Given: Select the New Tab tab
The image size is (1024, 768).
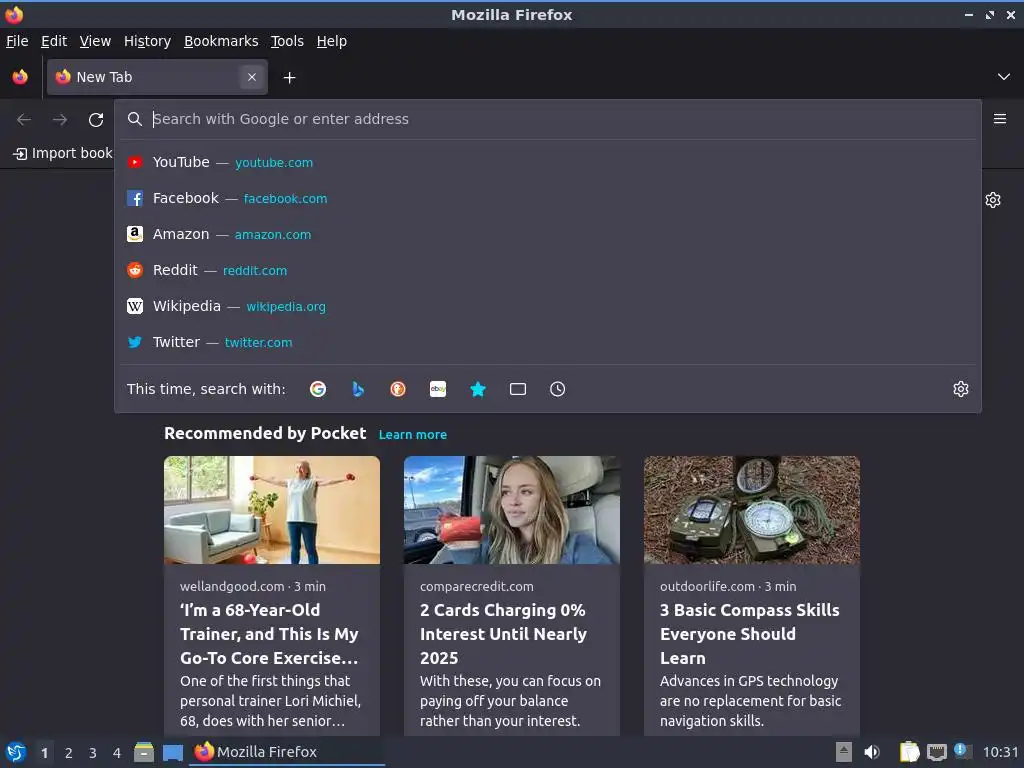Looking at the screenshot, I should (x=157, y=77).
